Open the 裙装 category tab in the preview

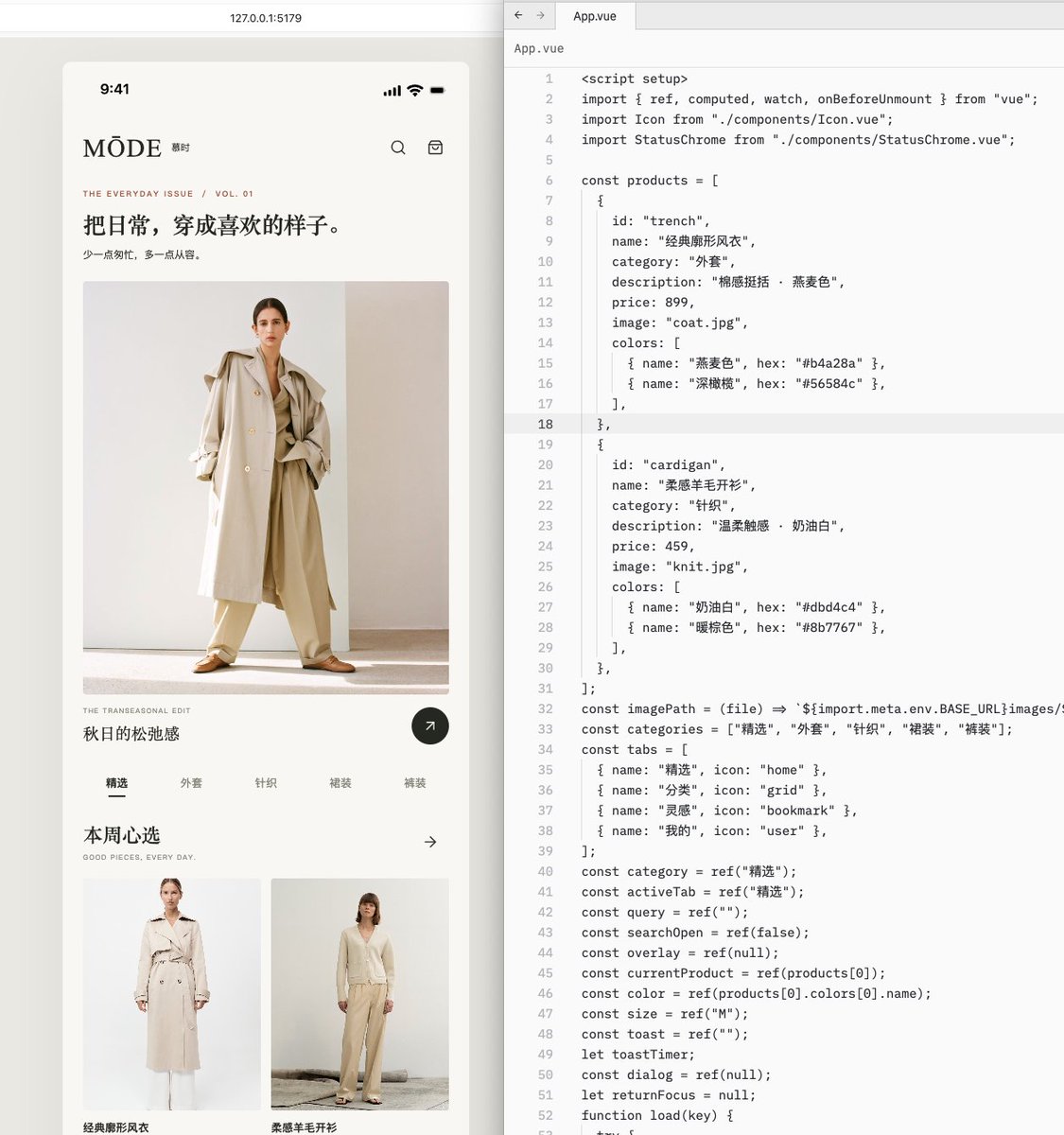pyautogui.click(x=340, y=783)
